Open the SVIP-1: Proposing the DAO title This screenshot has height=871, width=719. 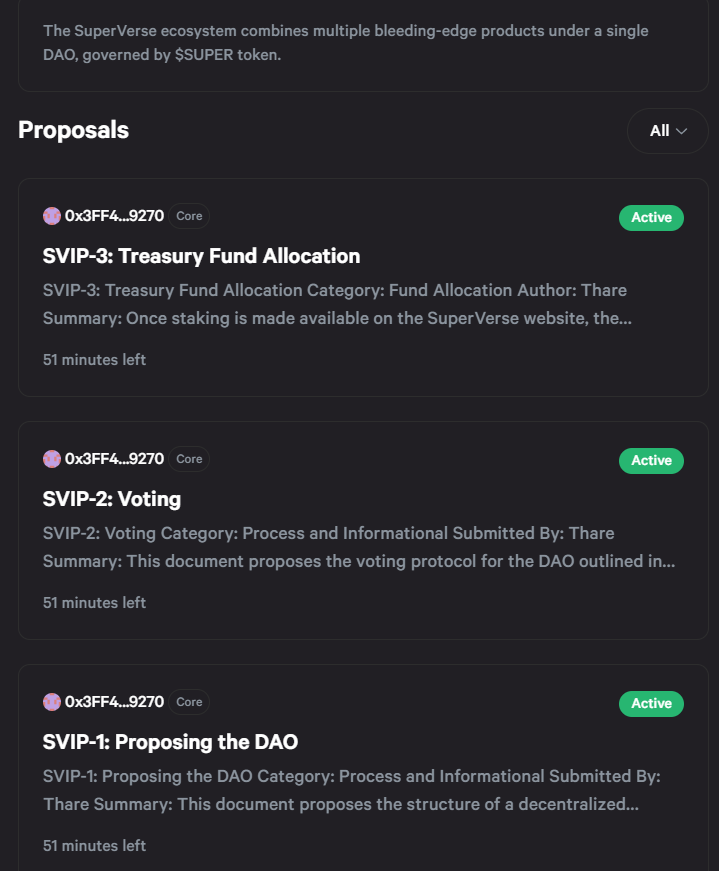[x=170, y=742]
